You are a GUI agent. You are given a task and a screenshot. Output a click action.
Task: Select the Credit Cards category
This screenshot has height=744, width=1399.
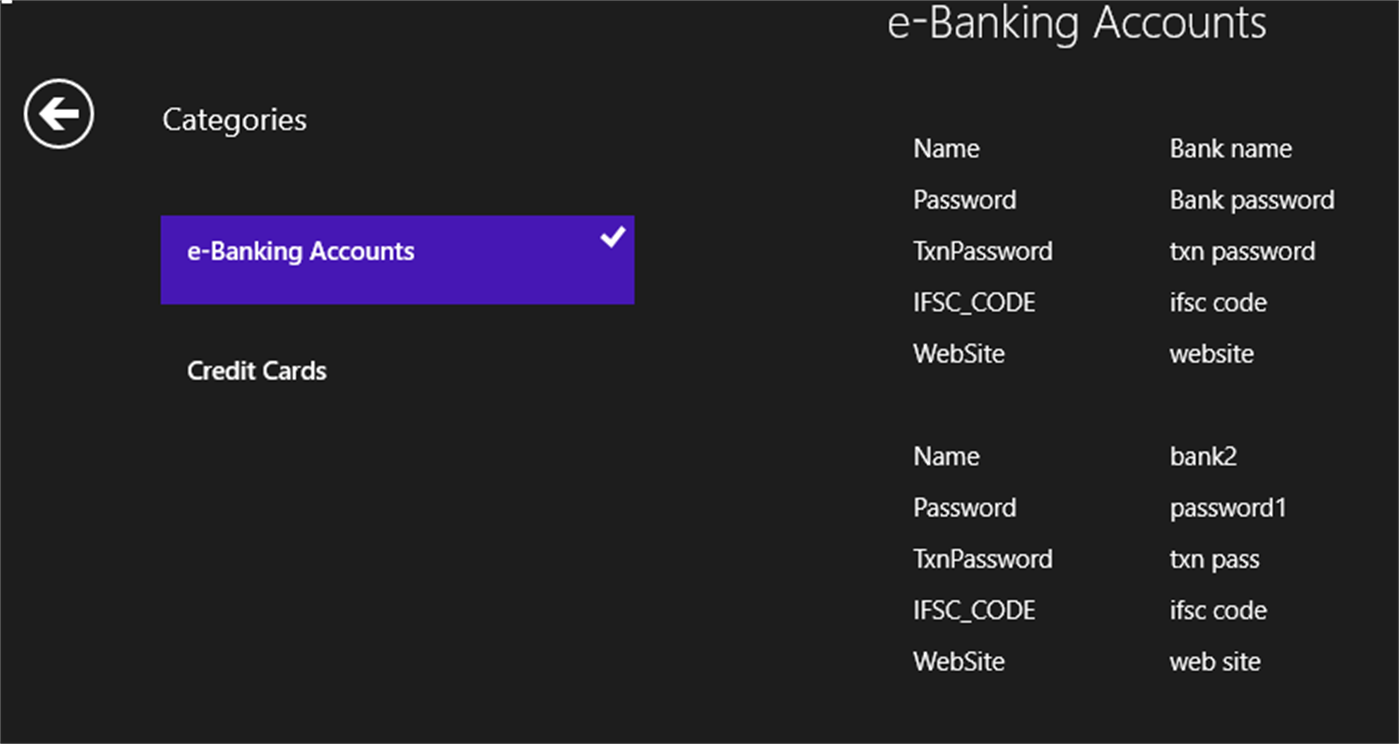click(x=256, y=370)
